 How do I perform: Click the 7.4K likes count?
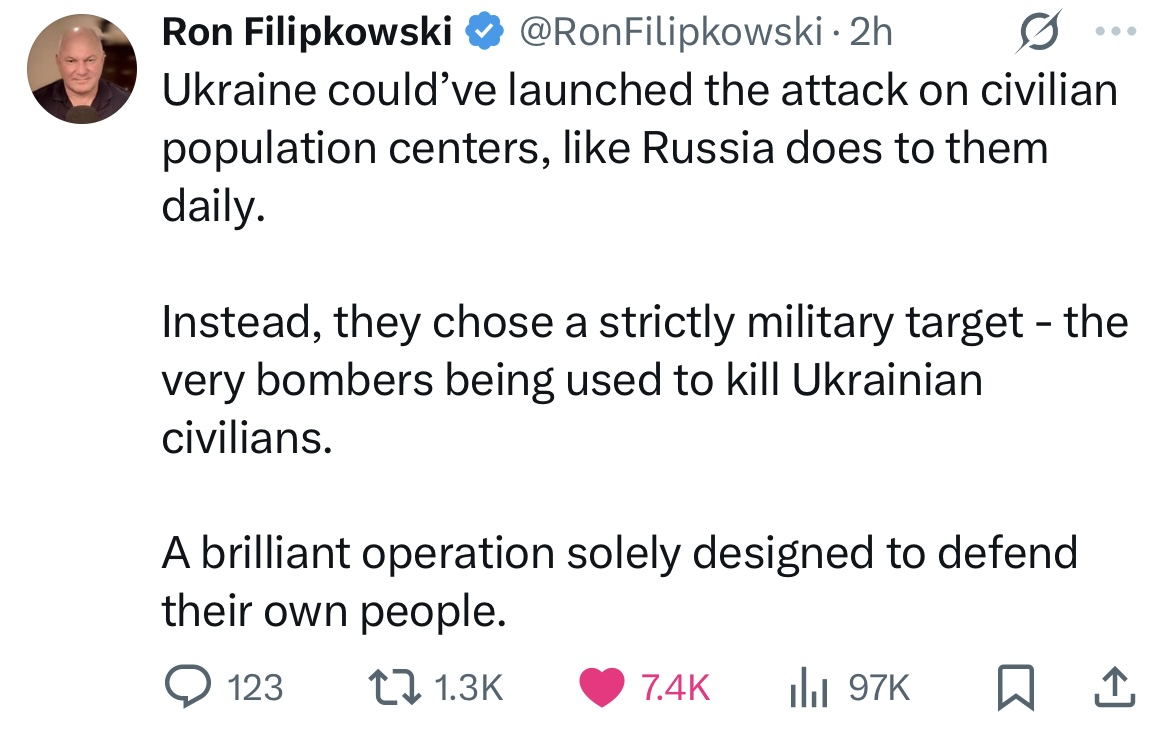[x=675, y=688]
